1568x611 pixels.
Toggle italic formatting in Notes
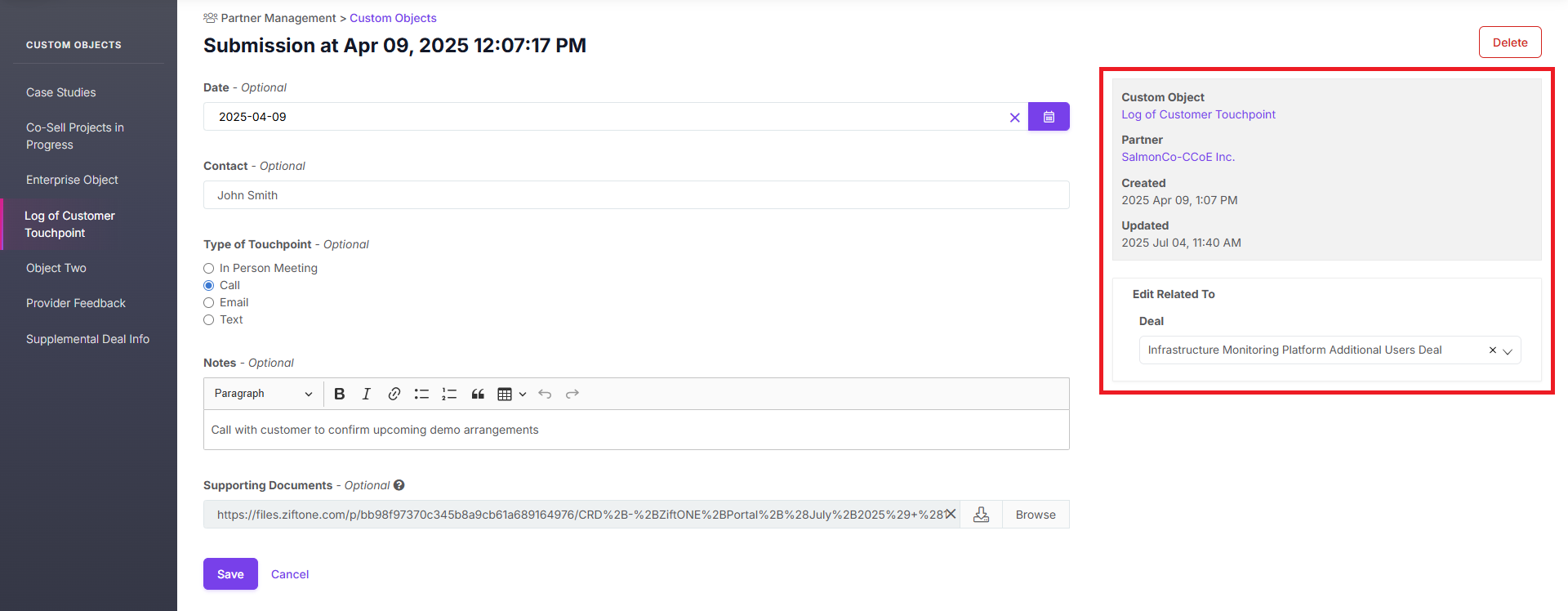[367, 394]
